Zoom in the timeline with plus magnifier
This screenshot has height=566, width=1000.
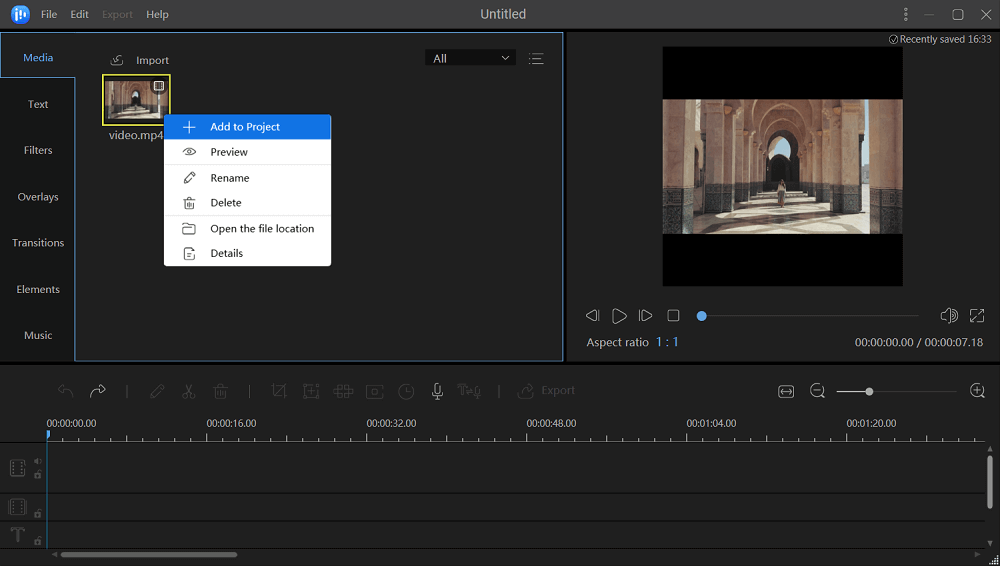[978, 391]
